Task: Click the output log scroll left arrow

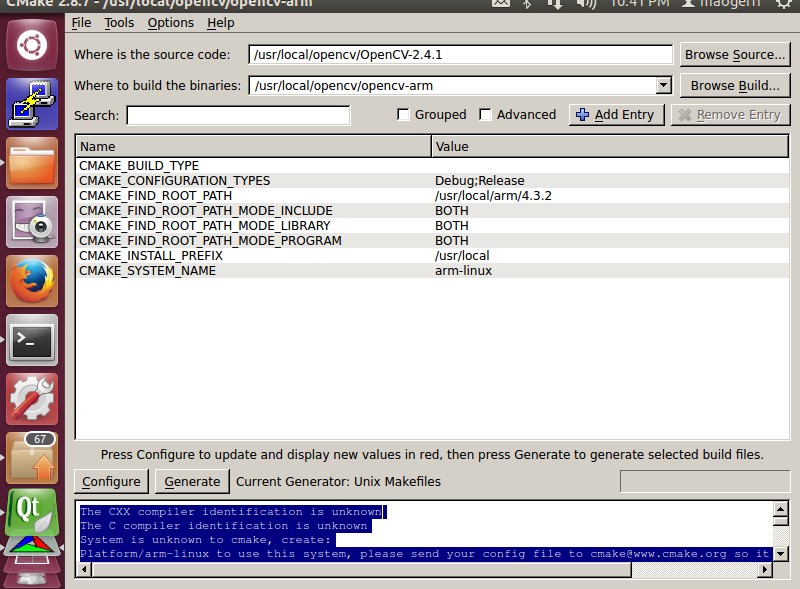Action: point(84,570)
